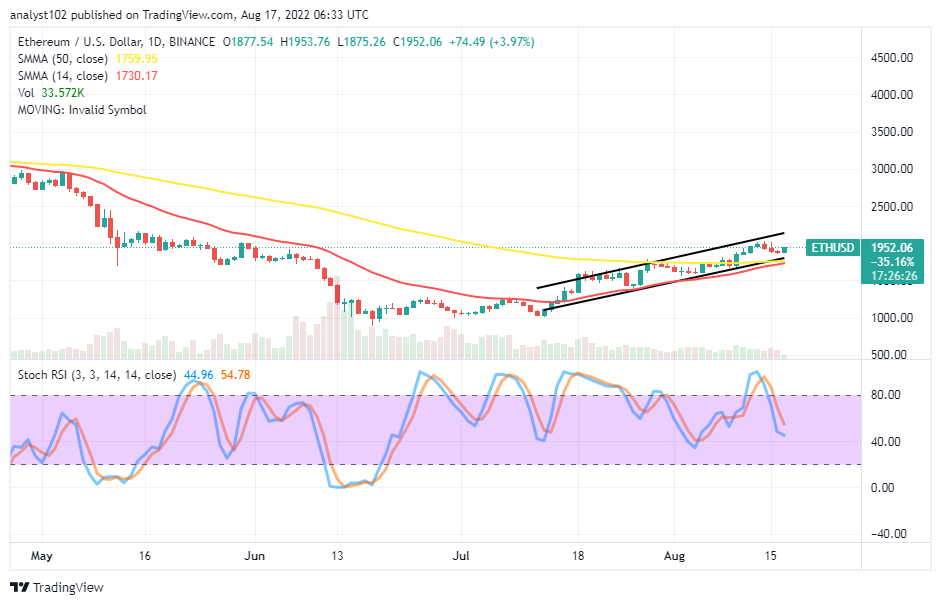Click the 80.00 Stoch RSI axis label
The height and width of the screenshot is (605, 941).
point(885,395)
